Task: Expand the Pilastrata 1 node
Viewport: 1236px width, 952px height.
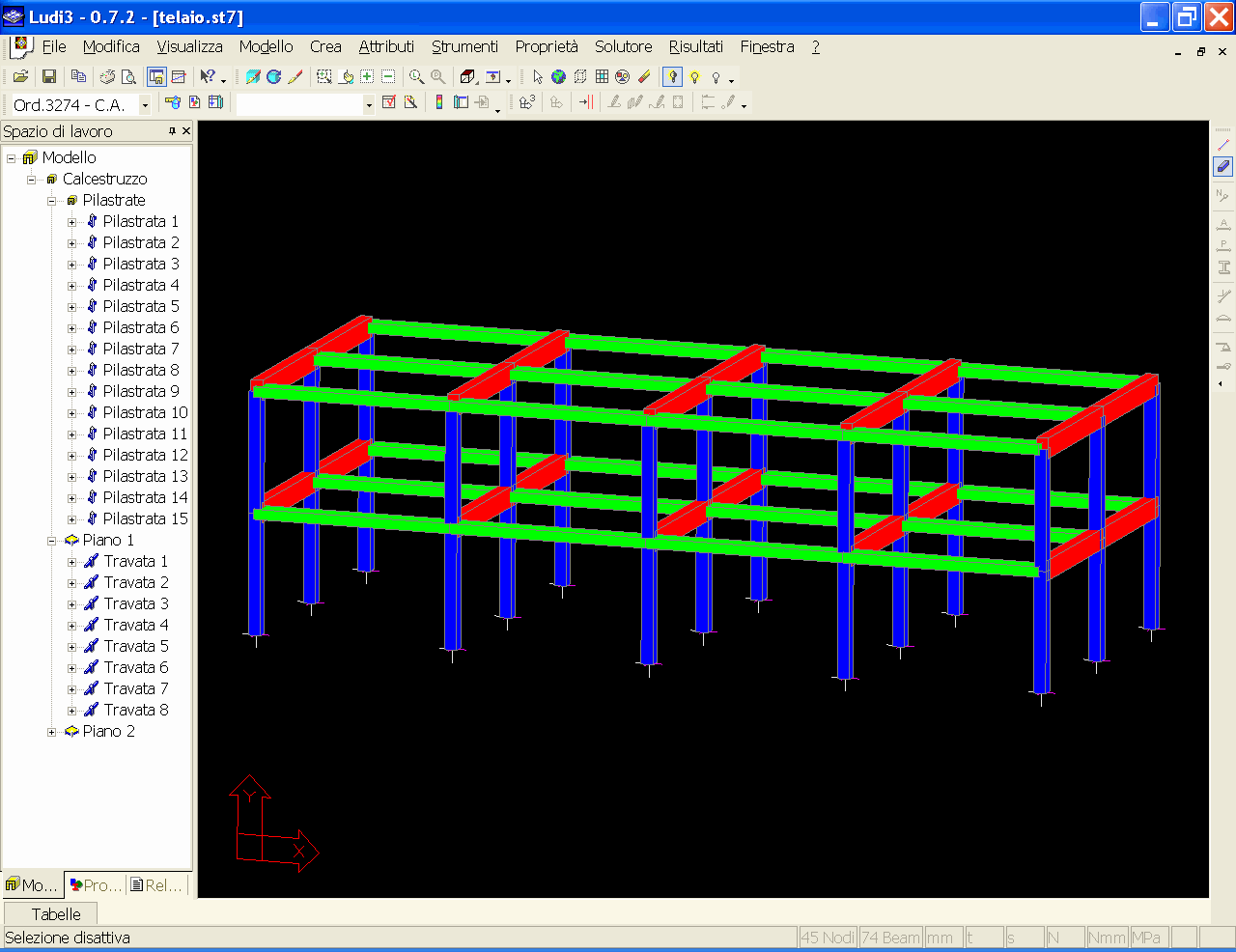Action: click(71, 221)
